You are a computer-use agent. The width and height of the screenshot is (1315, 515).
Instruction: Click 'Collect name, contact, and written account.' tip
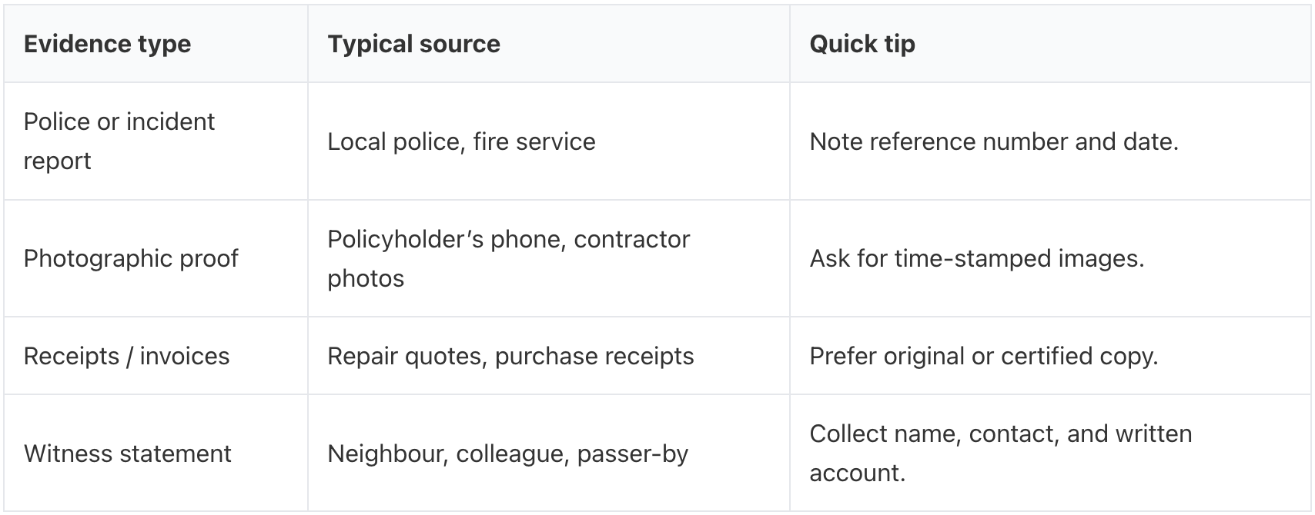point(1000,453)
